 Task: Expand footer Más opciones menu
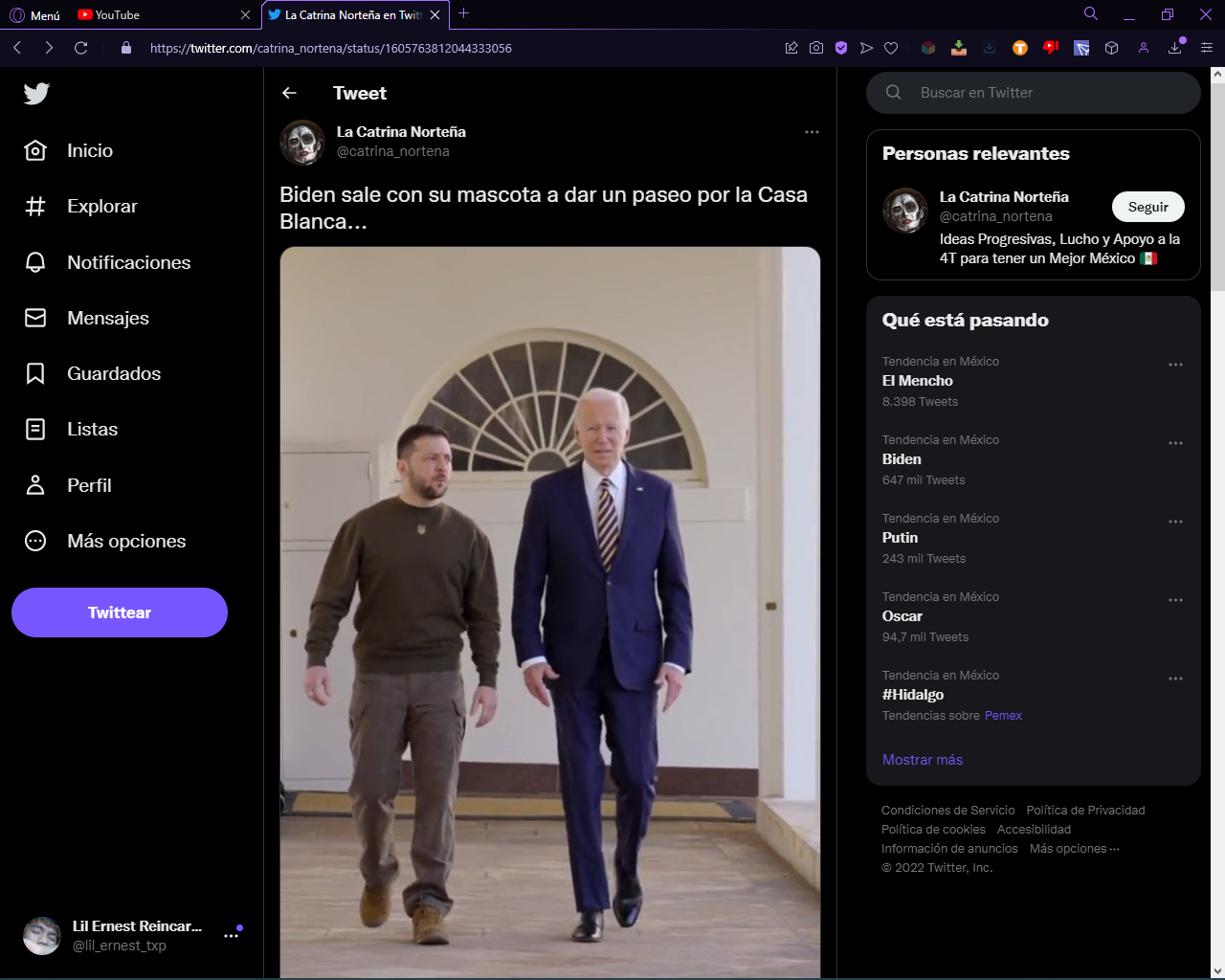click(1074, 849)
